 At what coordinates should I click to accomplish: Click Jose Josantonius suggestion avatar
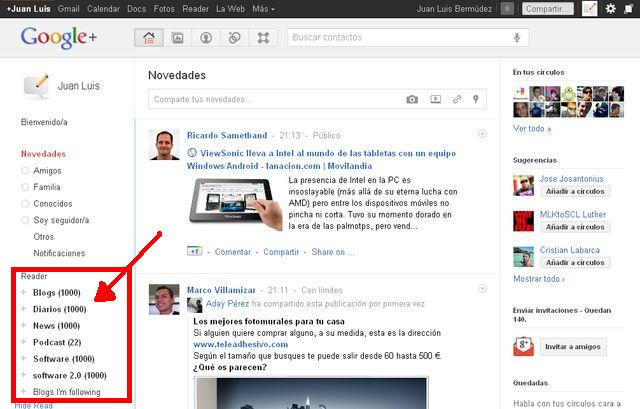pos(523,186)
